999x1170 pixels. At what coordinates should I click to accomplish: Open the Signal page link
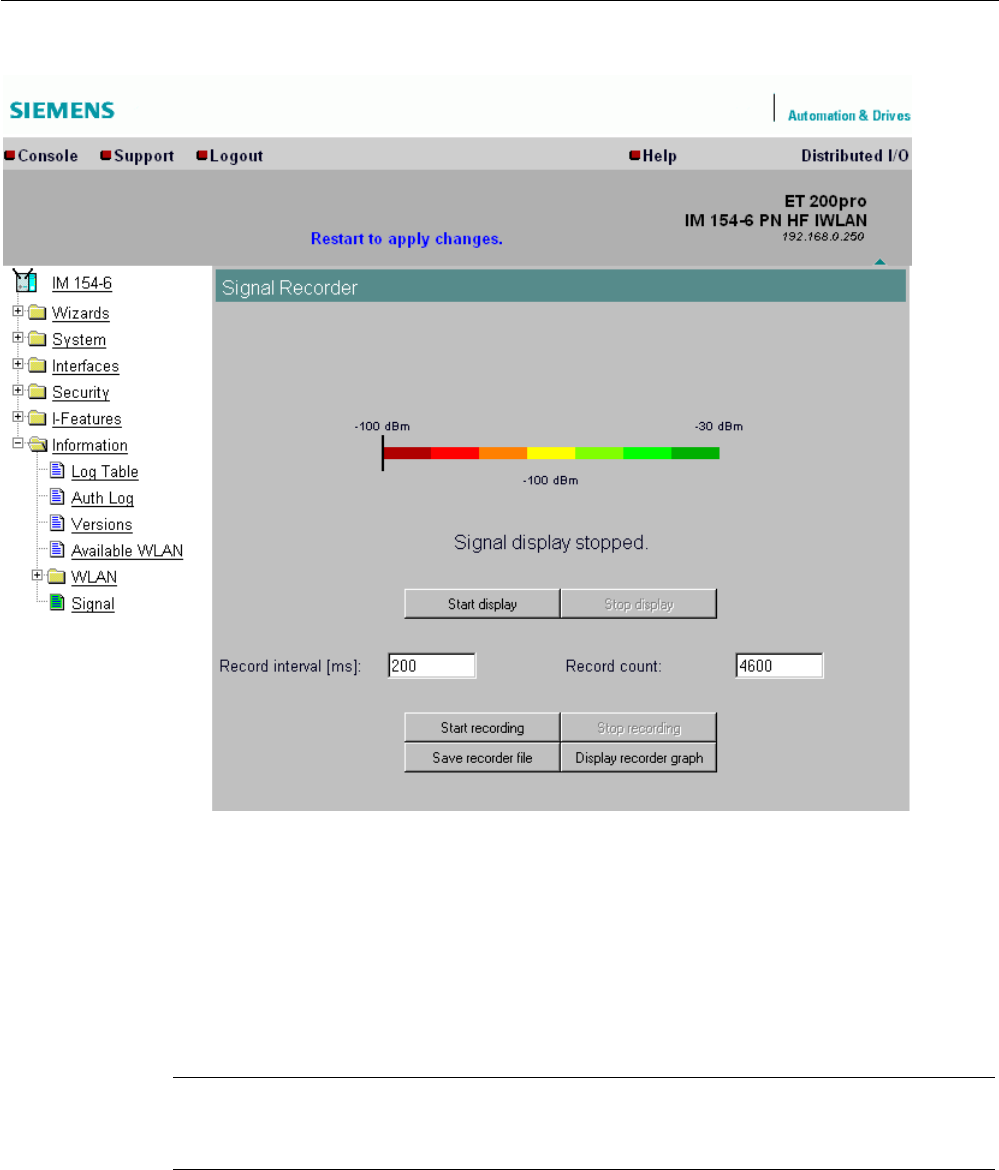coord(93,604)
